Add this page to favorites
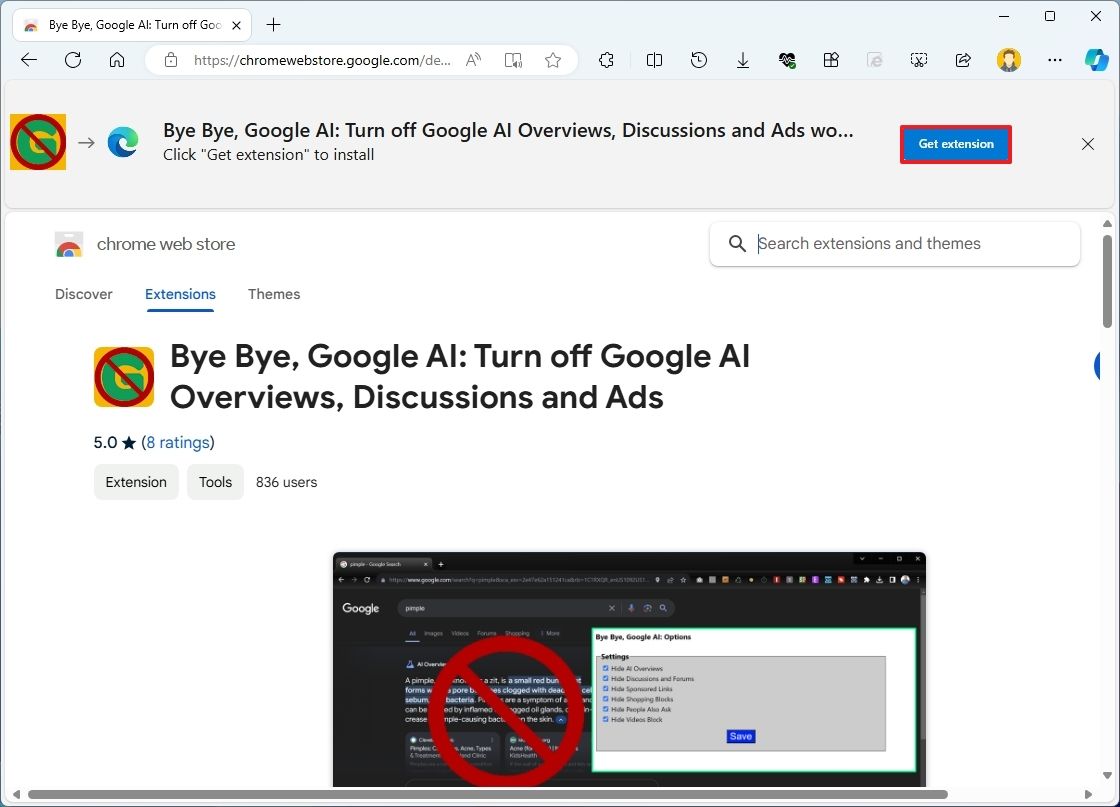This screenshot has height=807, width=1120. tap(553, 60)
